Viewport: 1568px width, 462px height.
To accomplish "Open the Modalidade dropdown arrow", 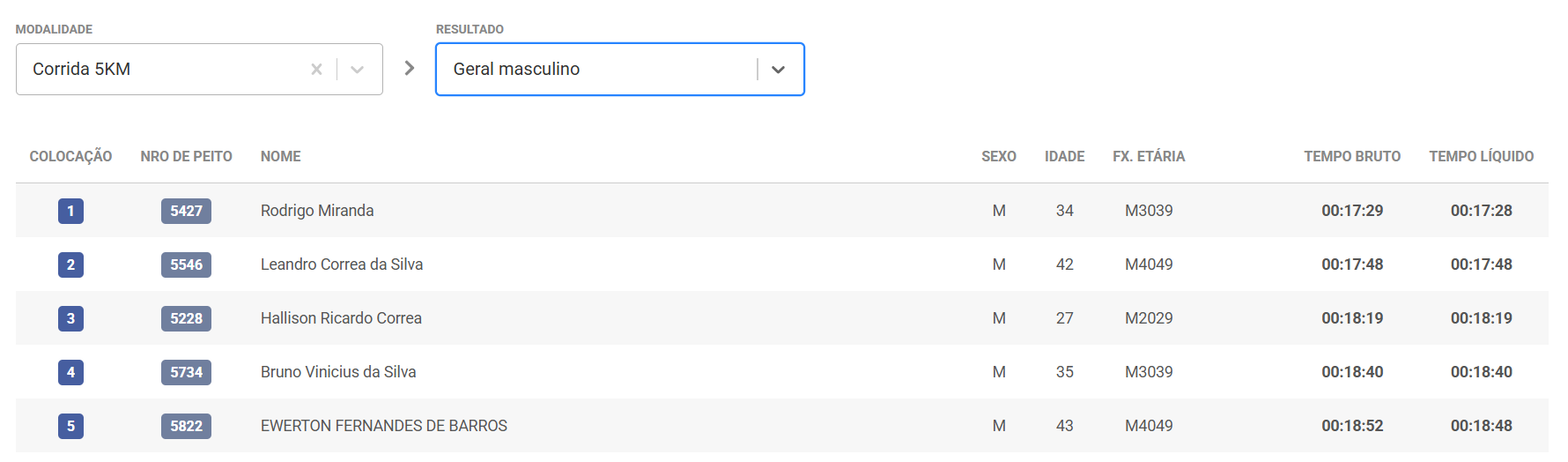I will [357, 69].
